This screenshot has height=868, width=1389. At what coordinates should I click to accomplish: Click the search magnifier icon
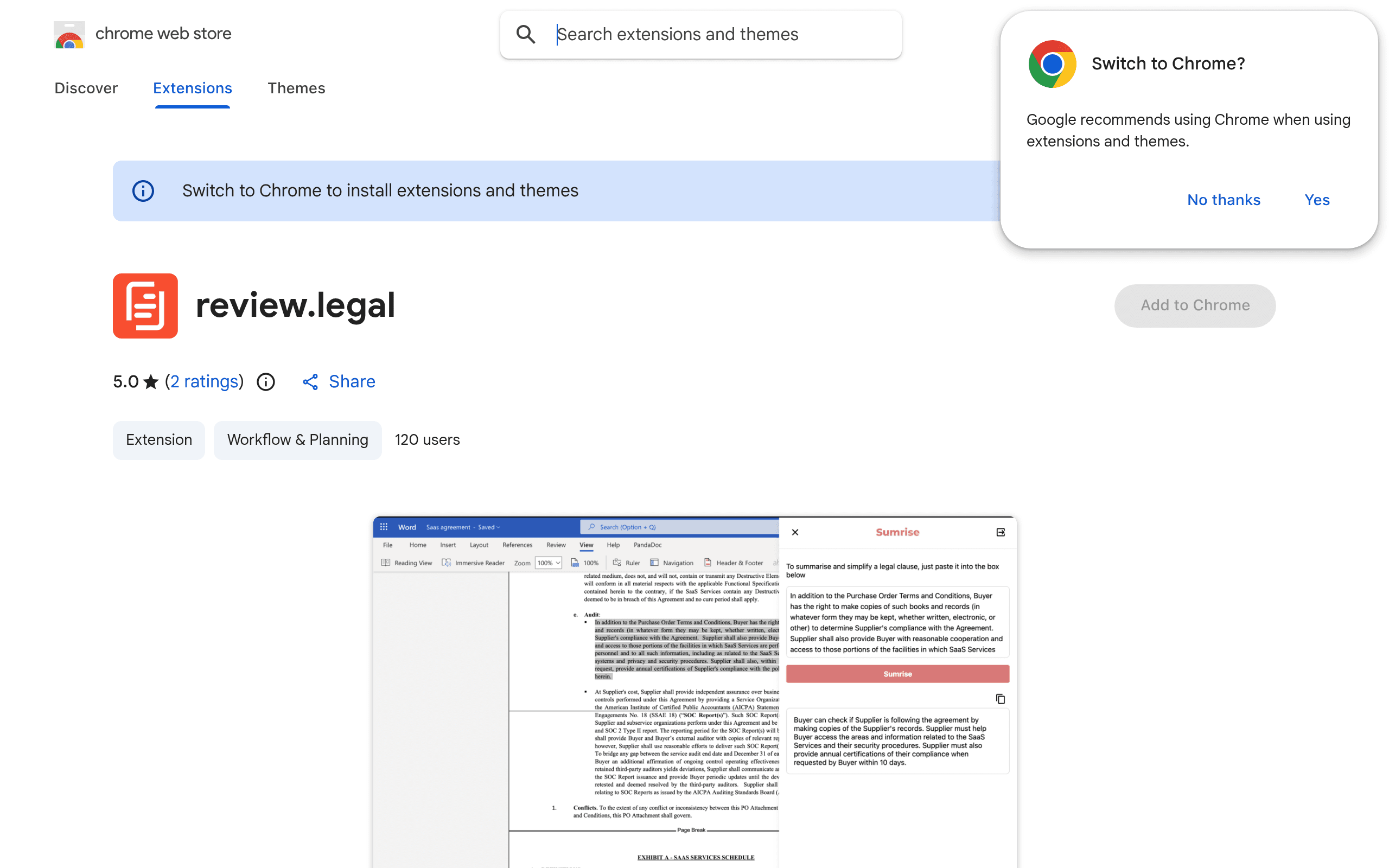point(526,34)
